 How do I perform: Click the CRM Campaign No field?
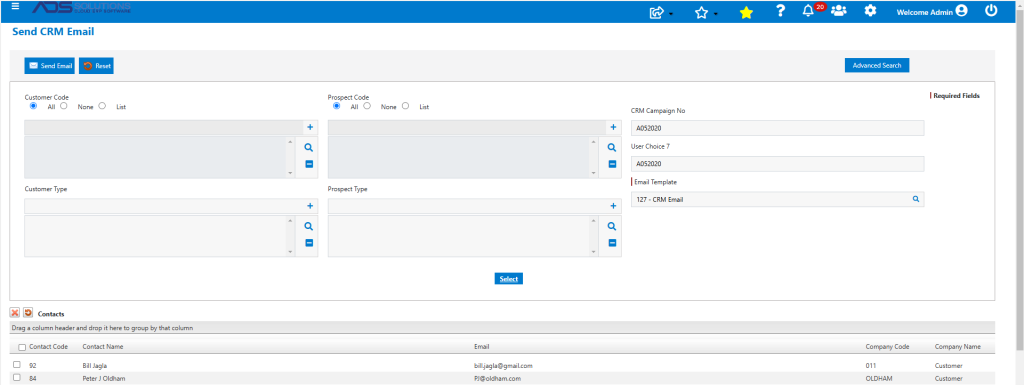point(777,128)
